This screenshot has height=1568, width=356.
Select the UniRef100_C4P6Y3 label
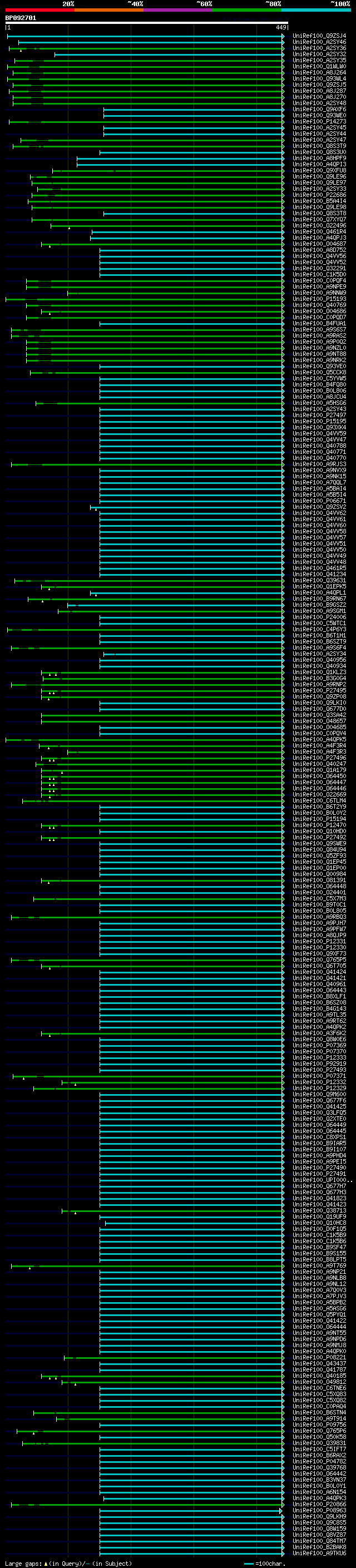[x=319, y=630]
